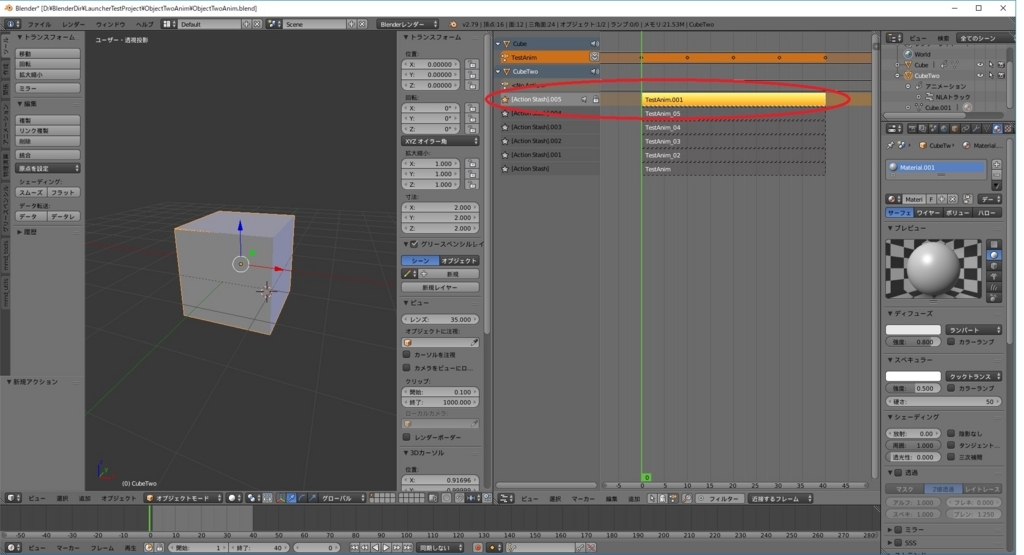Open the オブジェクト menu in 3D view header
This screenshot has width=1024, height=555.
tap(119, 498)
